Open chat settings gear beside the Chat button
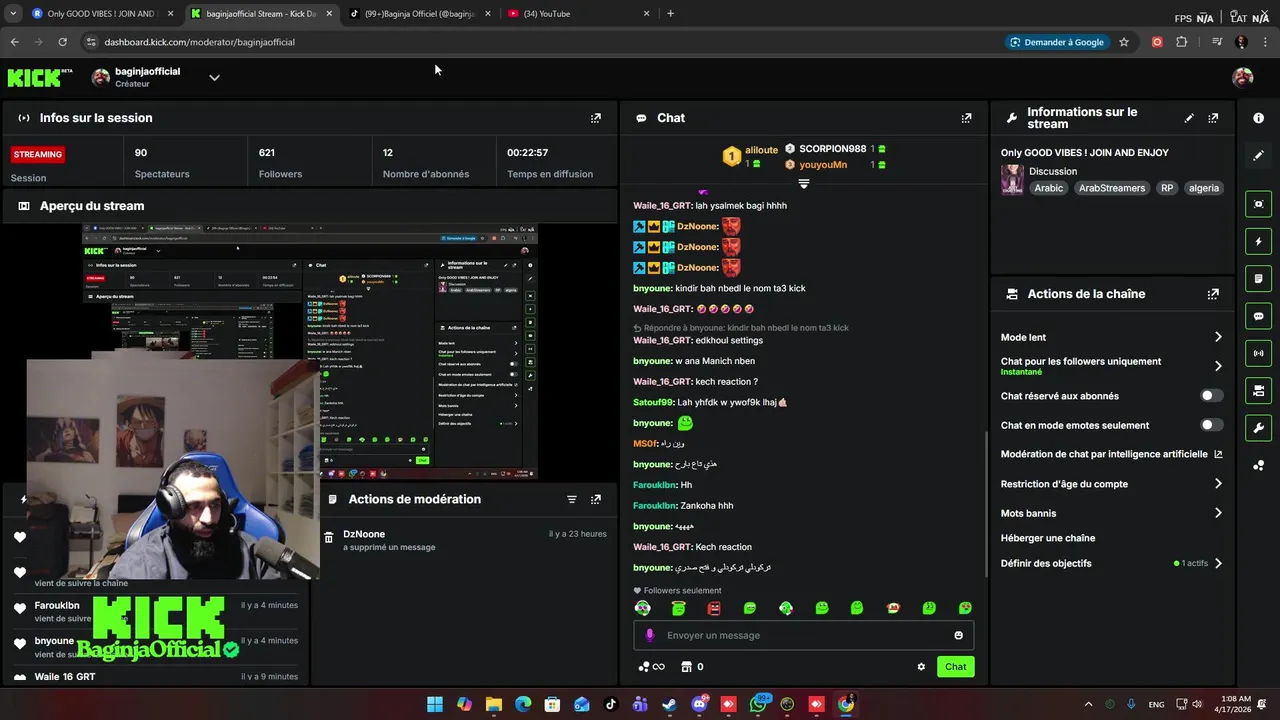The image size is (1280, 720). [x=921, y=667]
